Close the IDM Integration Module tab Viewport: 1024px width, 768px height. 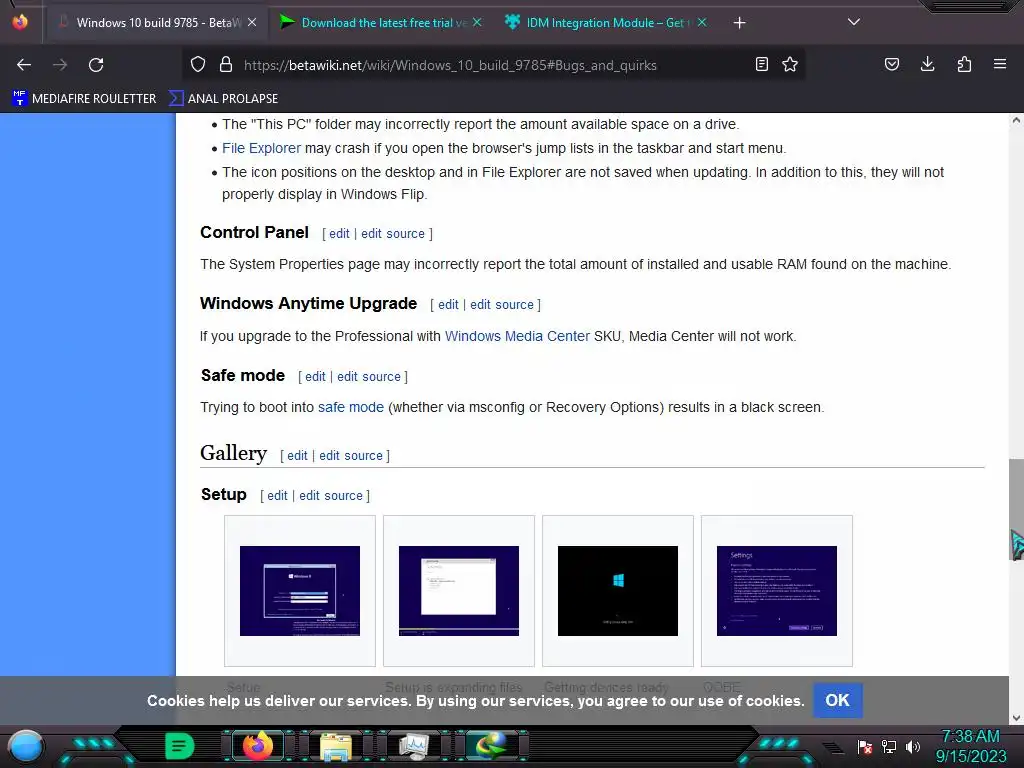tap(702, 23)
